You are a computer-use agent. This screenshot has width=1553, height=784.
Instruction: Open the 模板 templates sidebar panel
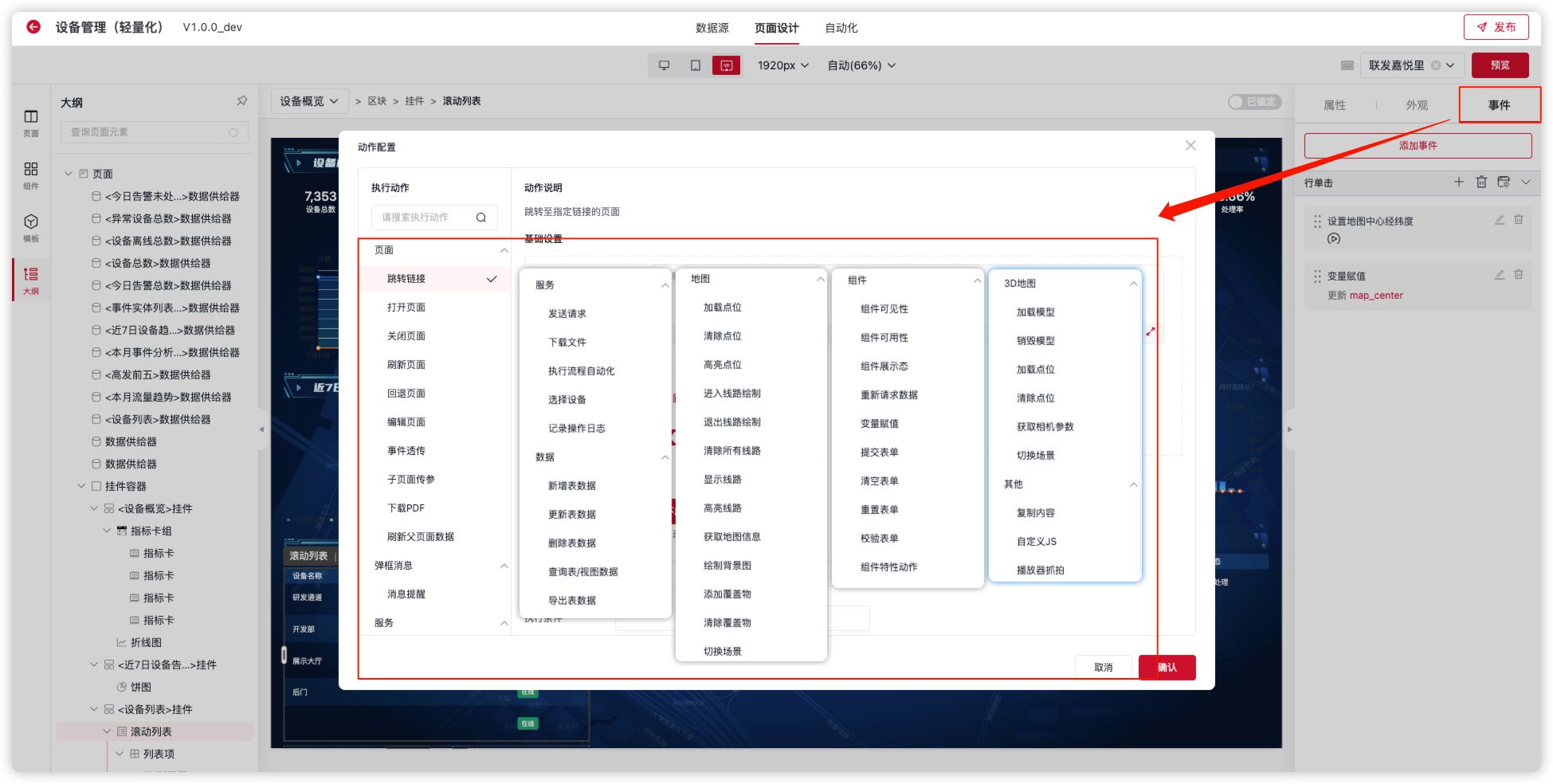[31, 227]
